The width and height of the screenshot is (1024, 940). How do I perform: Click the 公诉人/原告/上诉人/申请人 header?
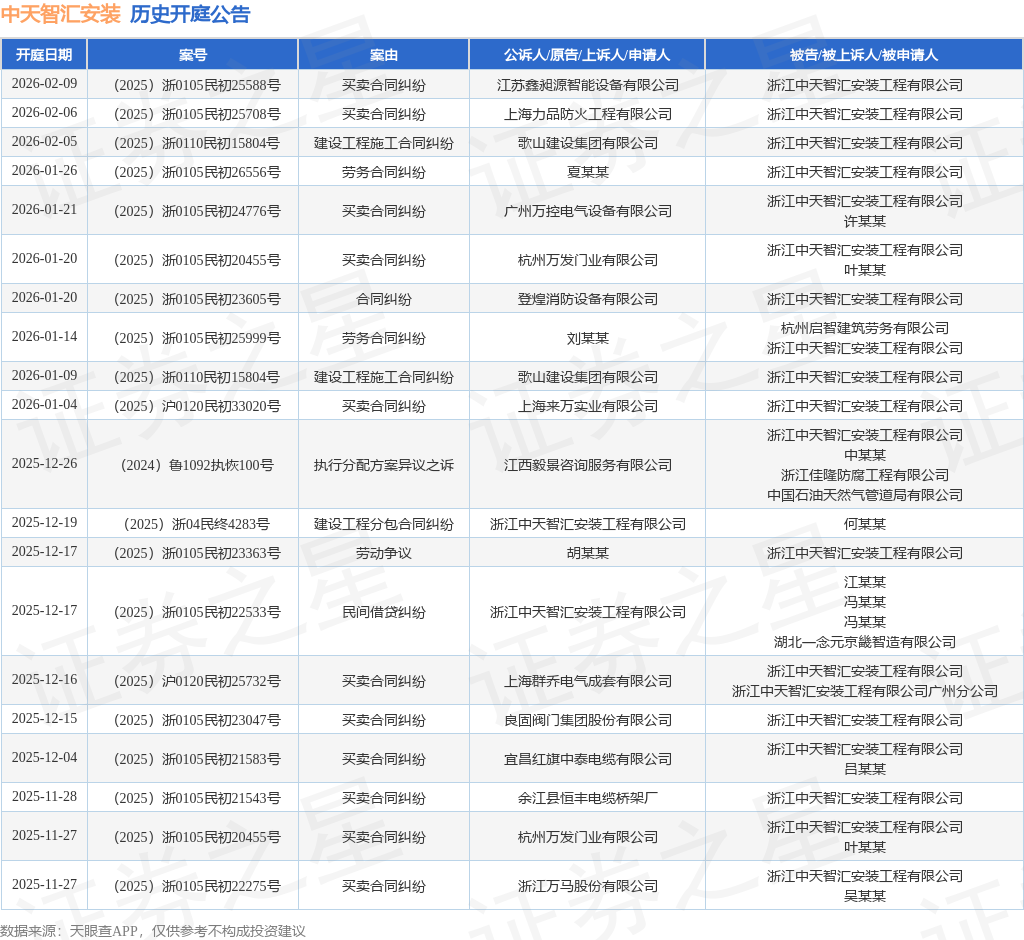[587, 55]
